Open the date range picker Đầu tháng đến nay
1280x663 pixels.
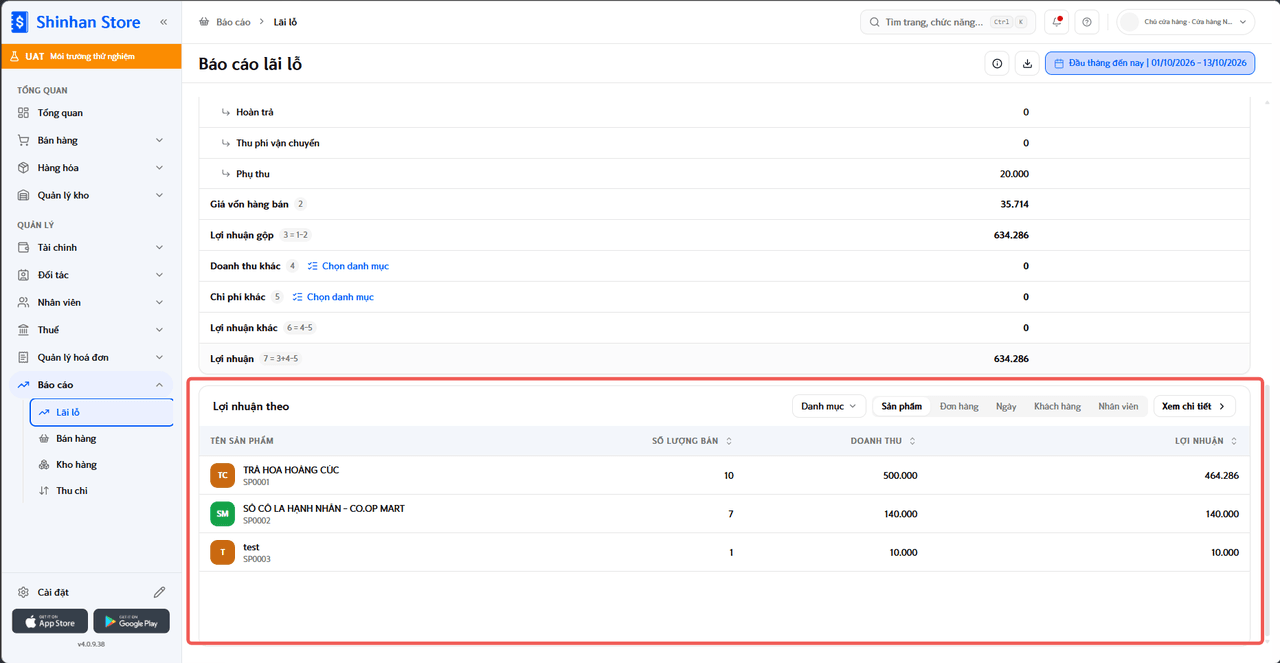coord(1150,64)
